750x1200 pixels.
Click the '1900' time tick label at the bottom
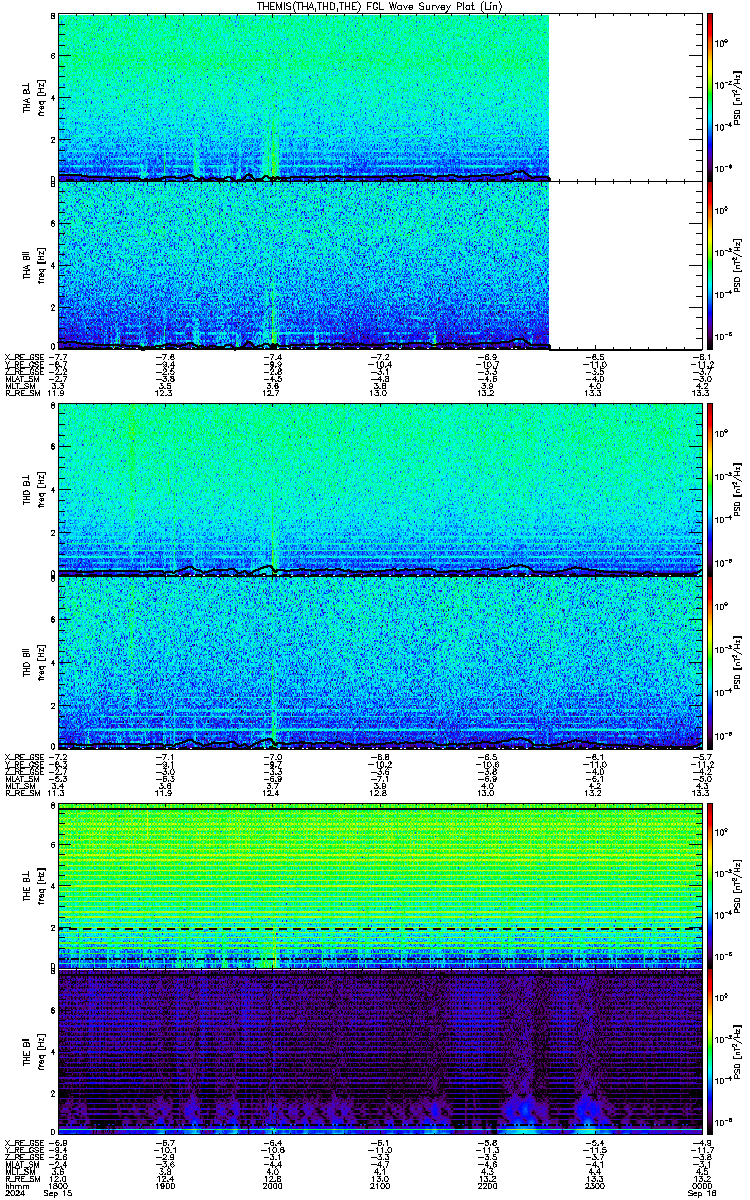pos(165,1185)
